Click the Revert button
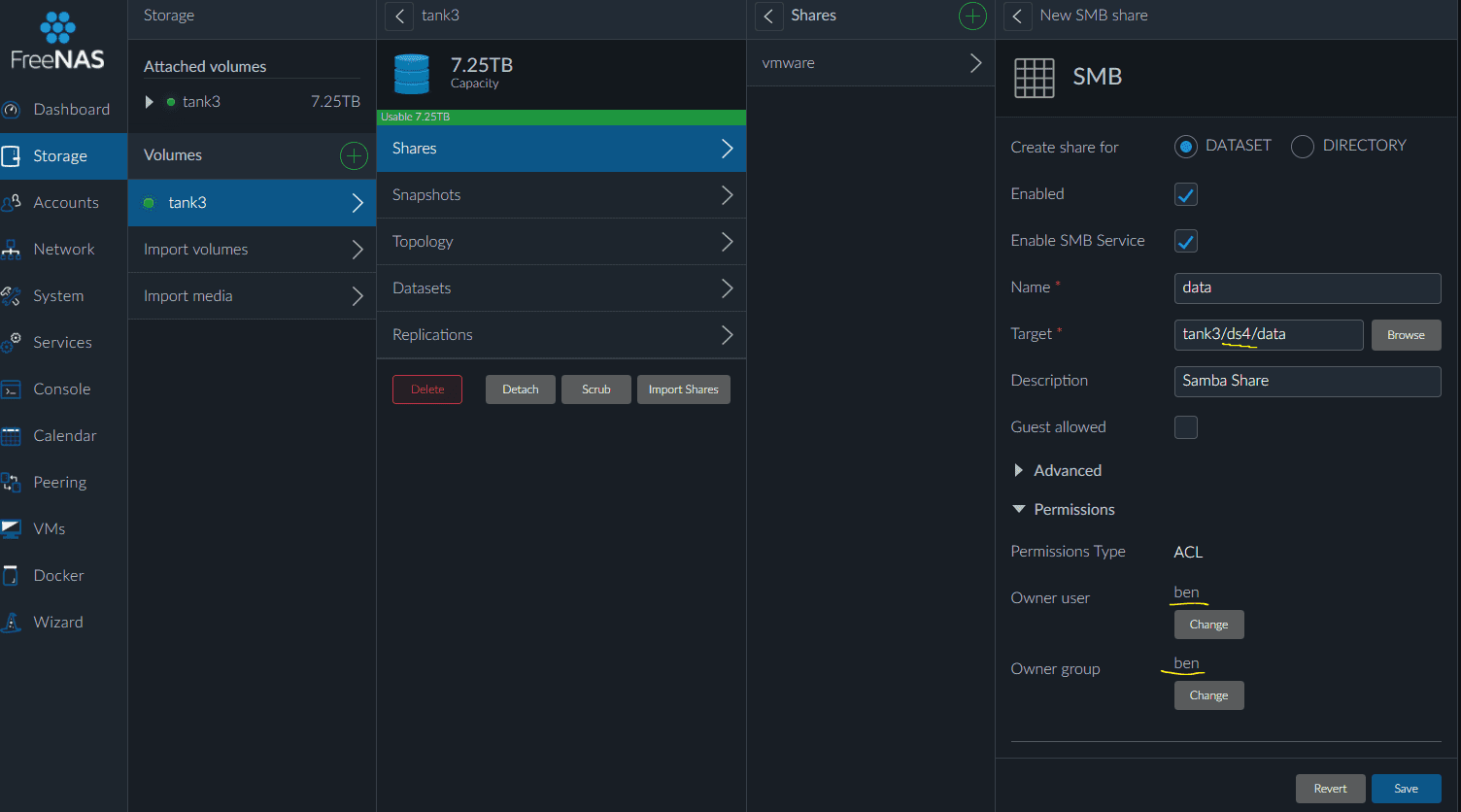Viewport: 1461px width, 812px height. point(1331,789)
